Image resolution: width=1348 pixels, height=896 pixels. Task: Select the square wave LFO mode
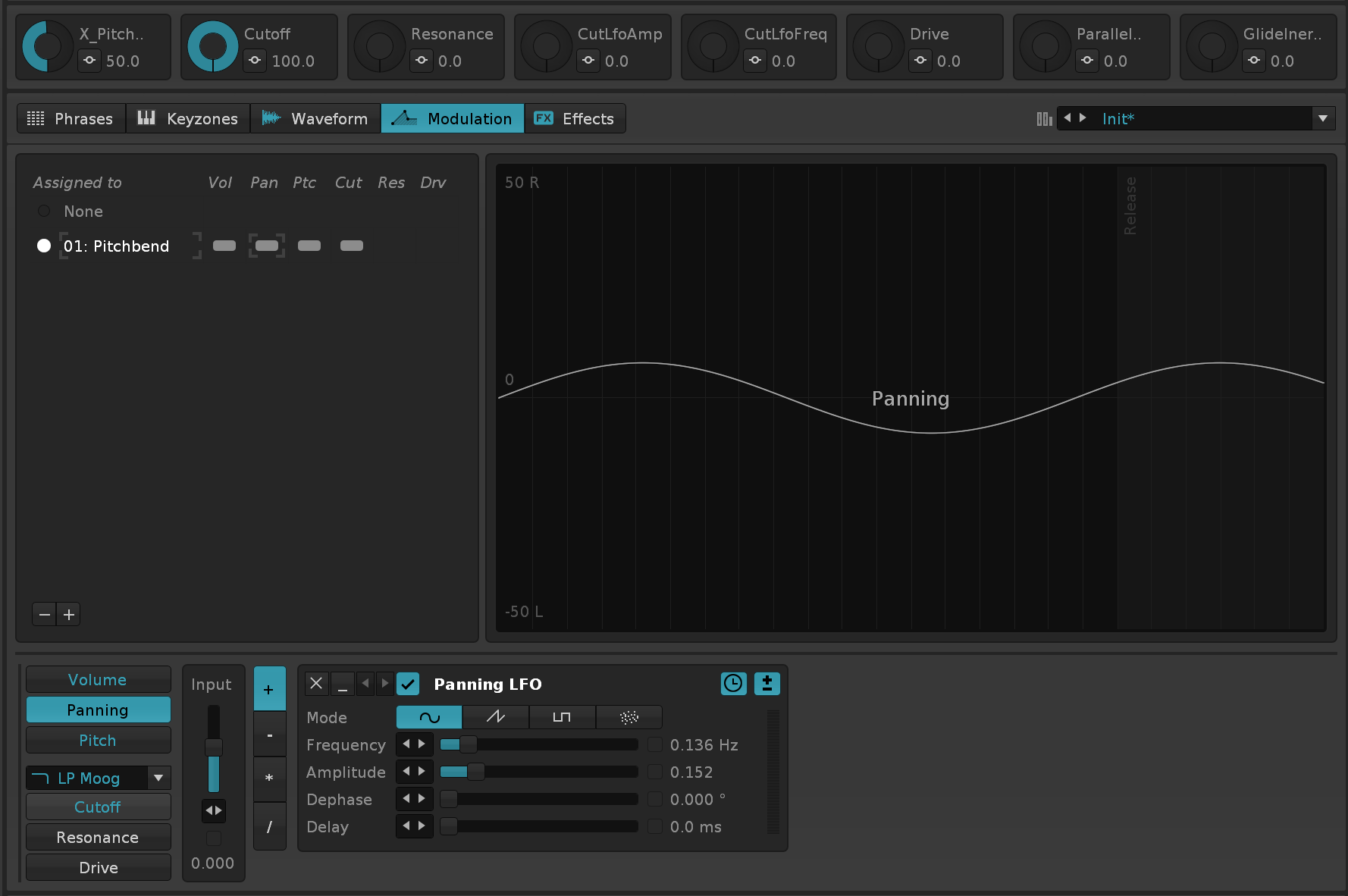click(562, 717)
